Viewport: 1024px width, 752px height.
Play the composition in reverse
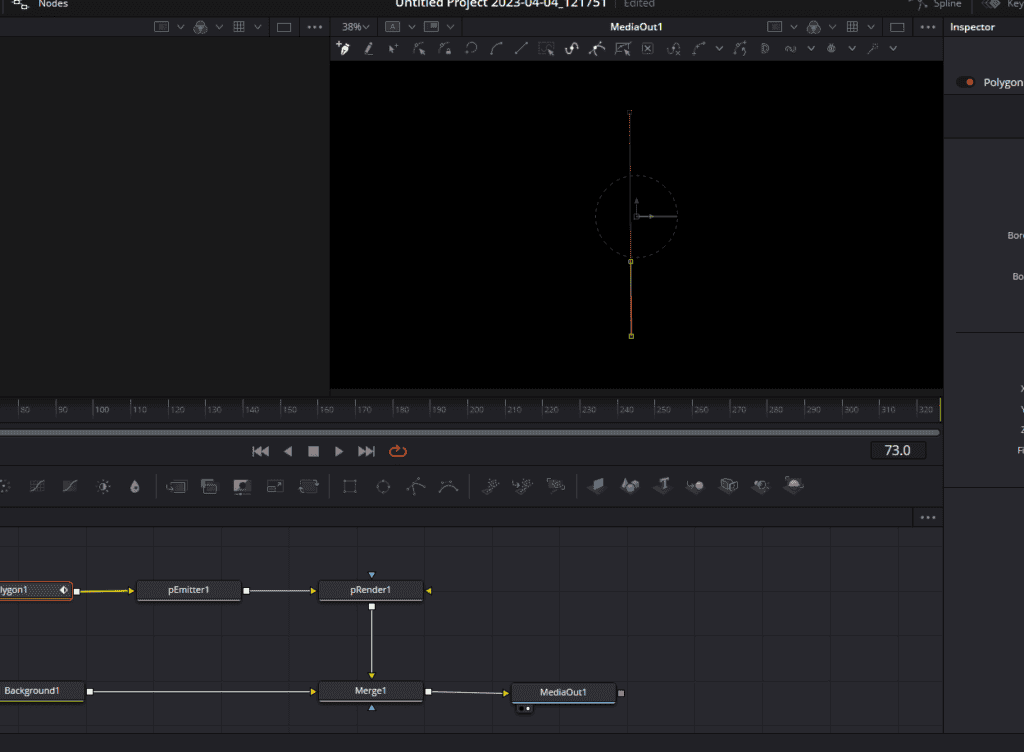coord(288,451)
